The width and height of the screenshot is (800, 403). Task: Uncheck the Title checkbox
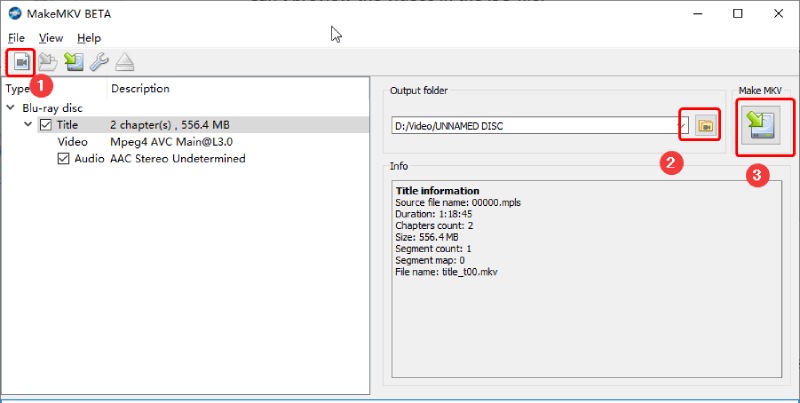(45, 124)
